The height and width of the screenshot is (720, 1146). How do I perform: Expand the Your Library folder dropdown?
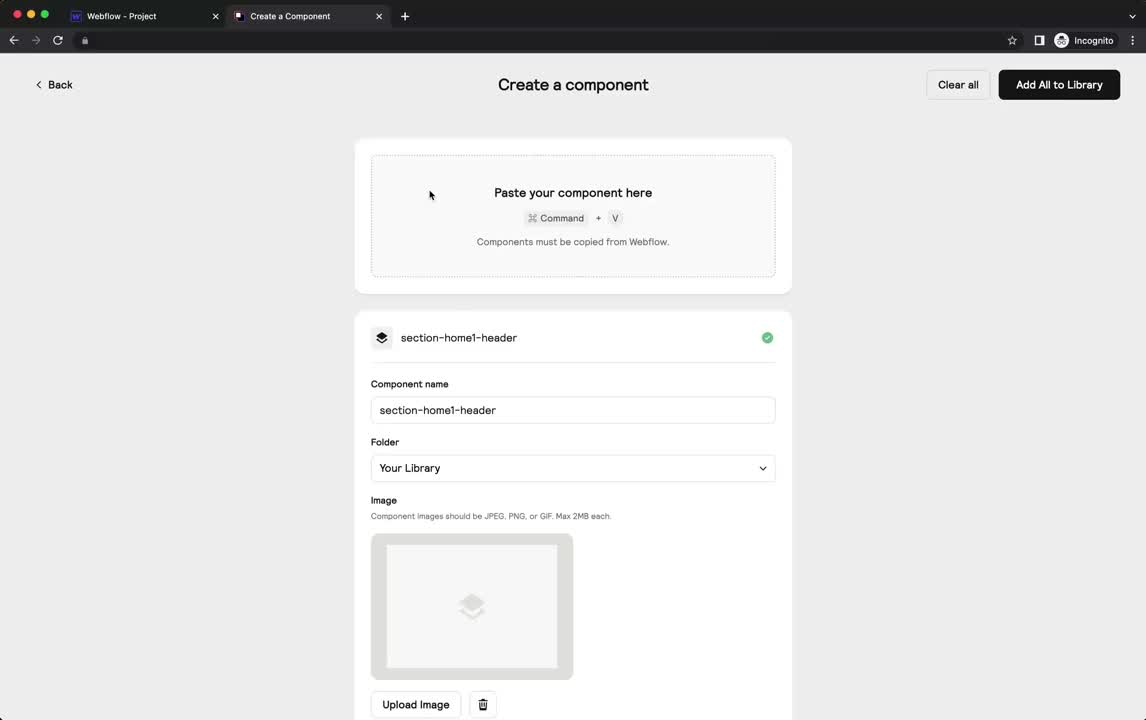point(572,469)
